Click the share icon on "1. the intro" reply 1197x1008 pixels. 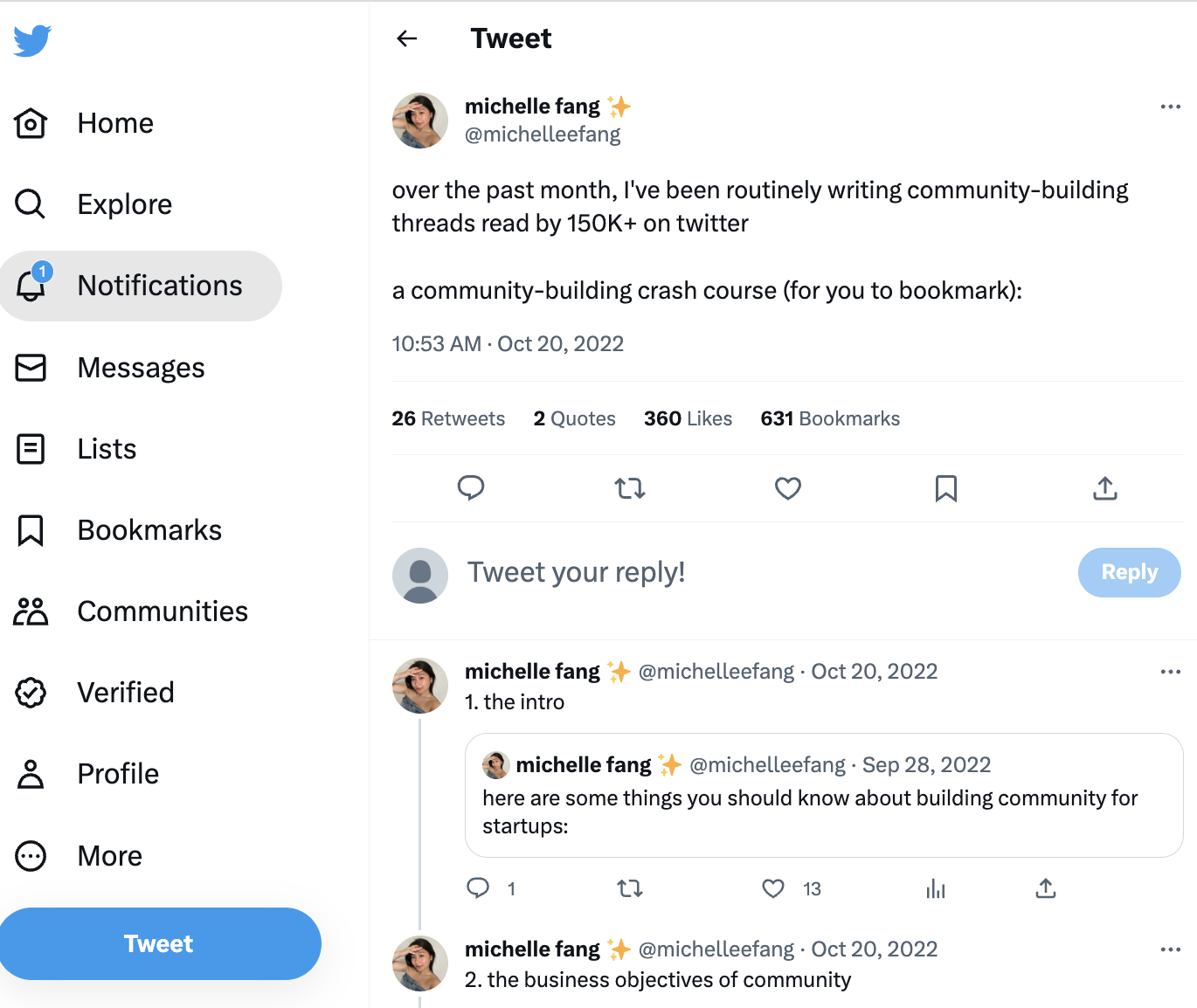pyautogui.click(x=1046, y=888)
